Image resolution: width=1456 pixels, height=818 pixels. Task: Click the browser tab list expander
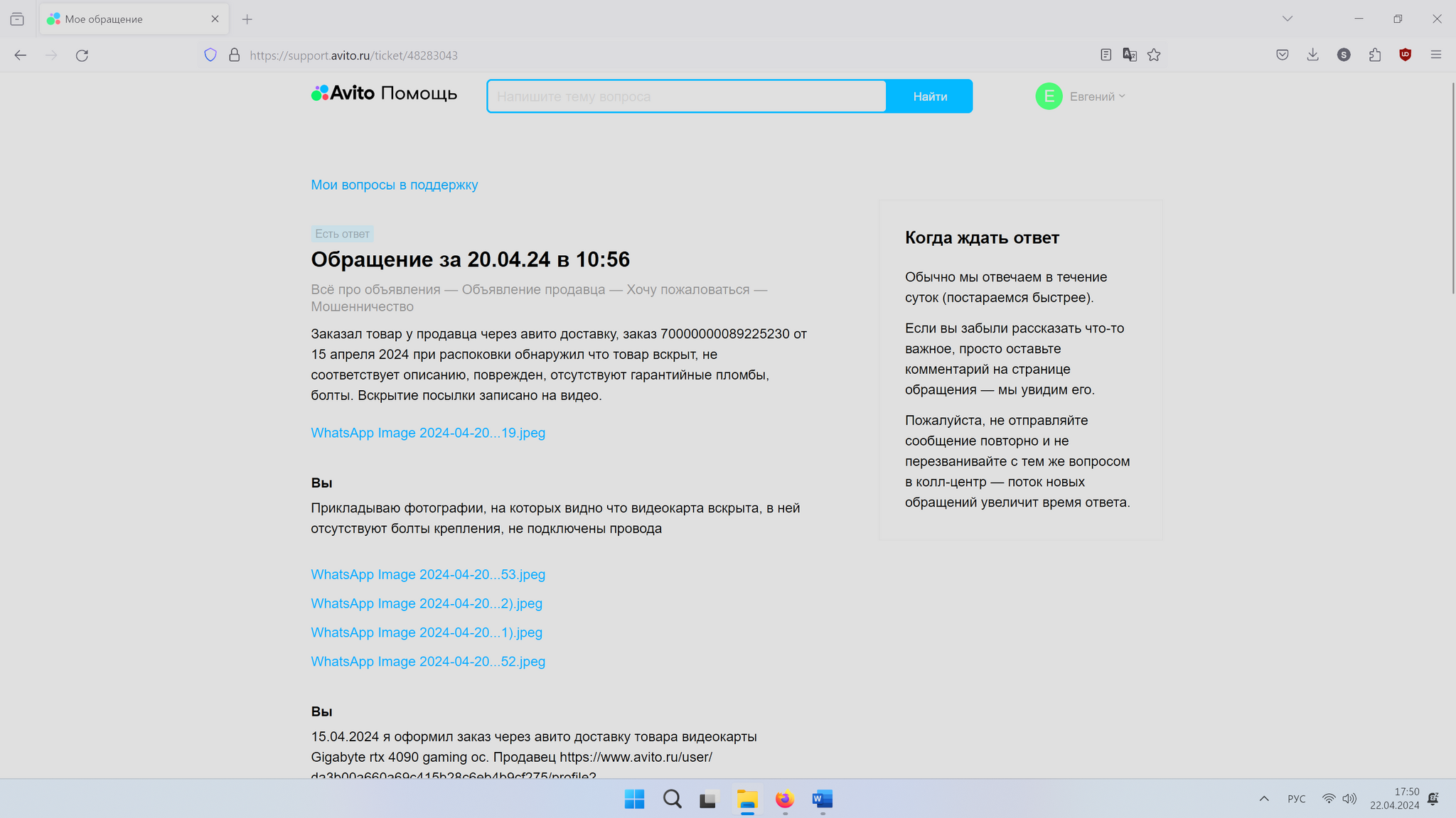[1288, 18]
